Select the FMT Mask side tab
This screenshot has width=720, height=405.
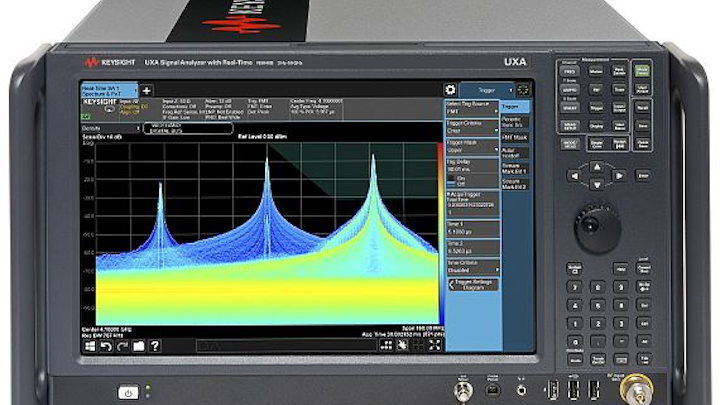tap(515, 138)
